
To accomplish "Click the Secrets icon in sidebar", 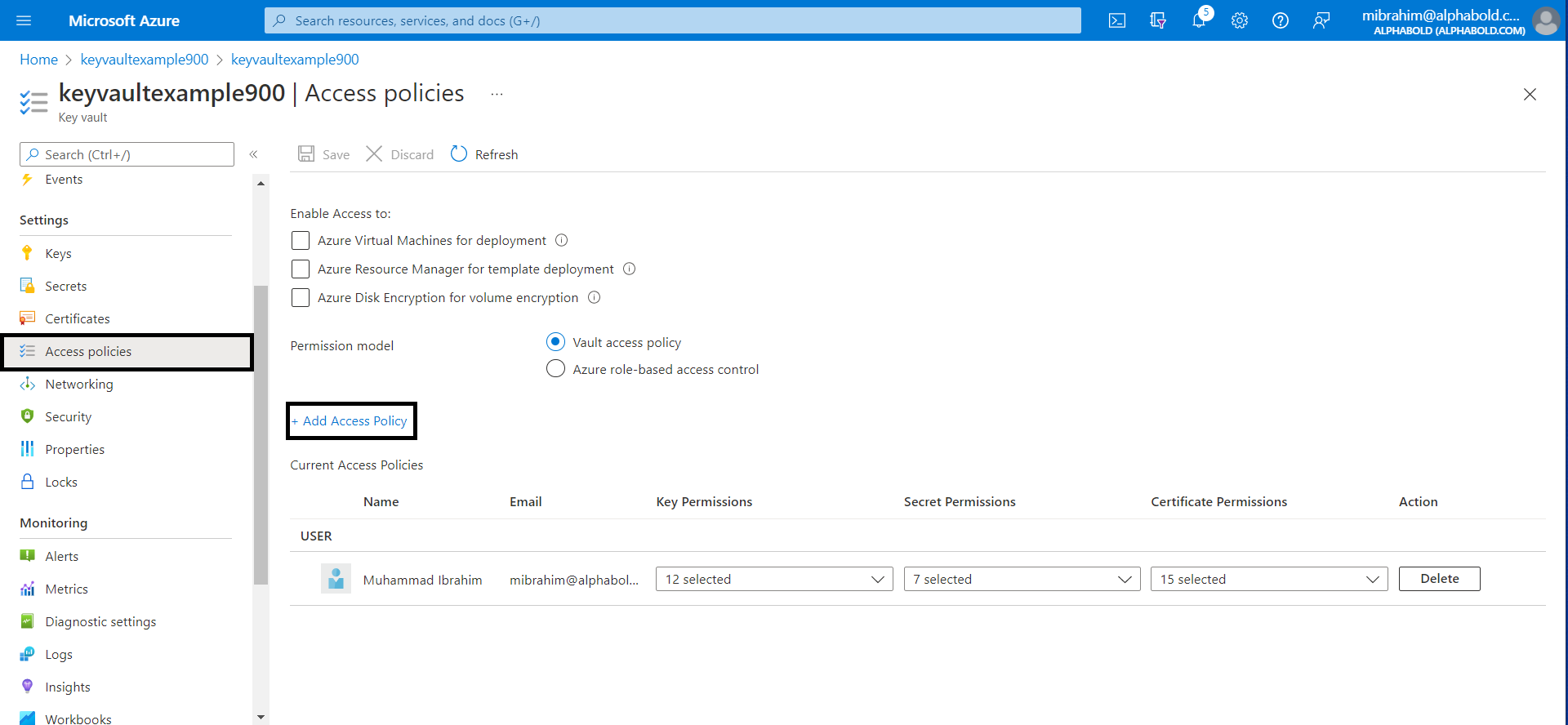I will (27, 285).
